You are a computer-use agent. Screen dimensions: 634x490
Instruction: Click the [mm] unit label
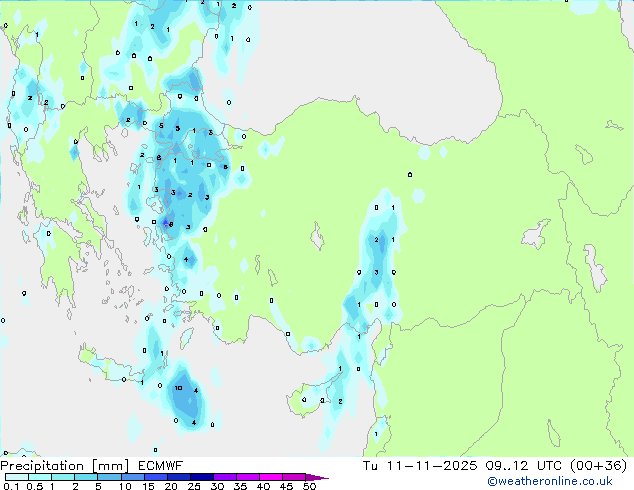tap(111, 466)
